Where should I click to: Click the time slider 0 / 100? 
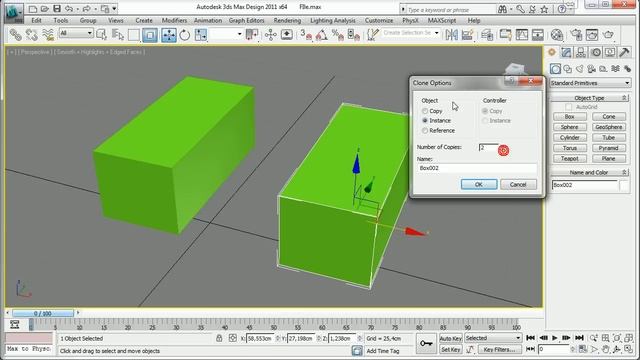[43, 313]
